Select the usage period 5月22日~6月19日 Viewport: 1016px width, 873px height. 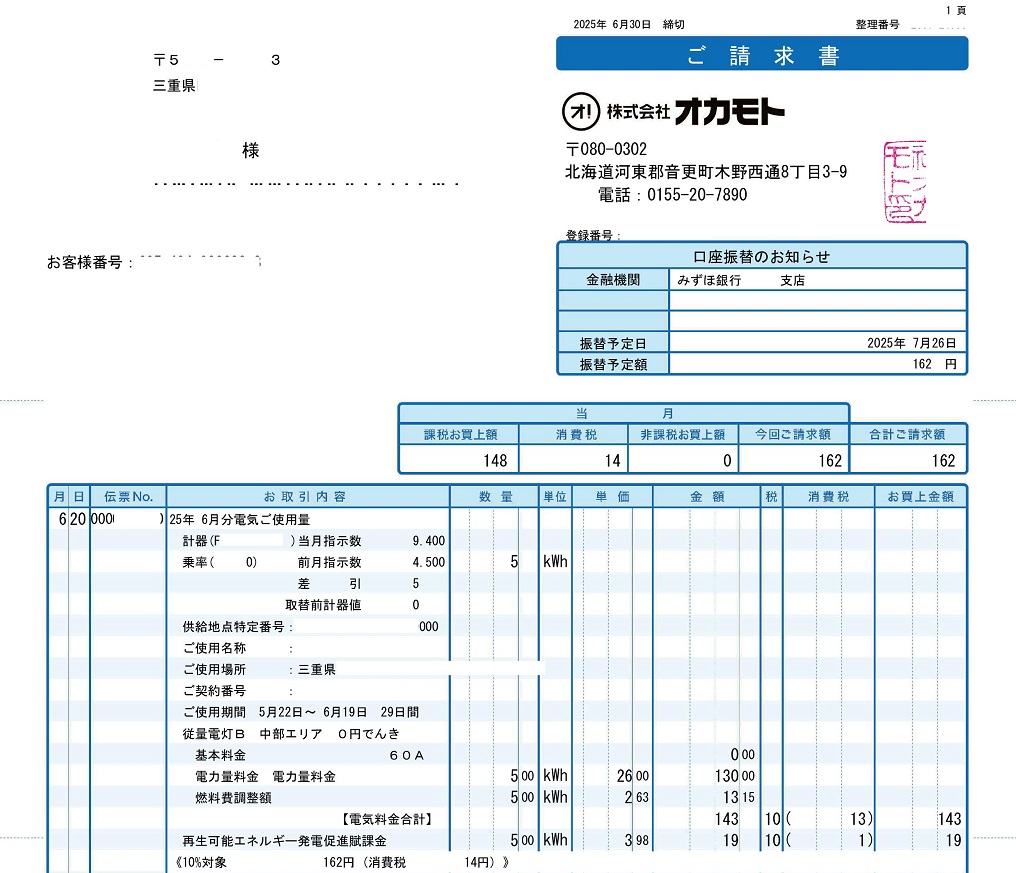pyautogui.click(x=313, y=712)
